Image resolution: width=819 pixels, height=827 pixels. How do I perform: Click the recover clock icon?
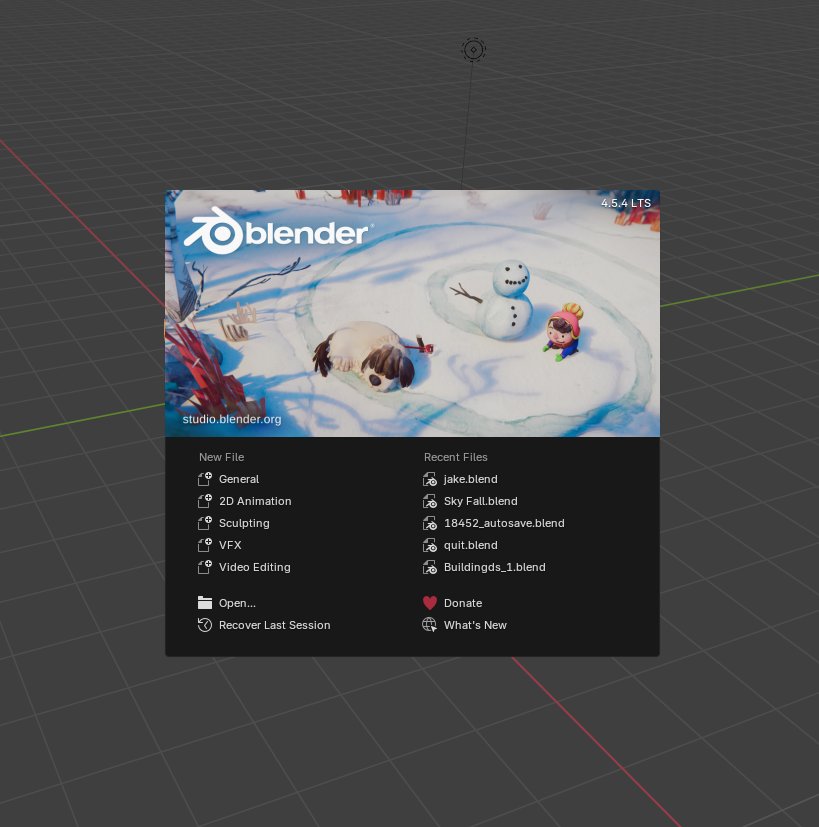[205, 625]
